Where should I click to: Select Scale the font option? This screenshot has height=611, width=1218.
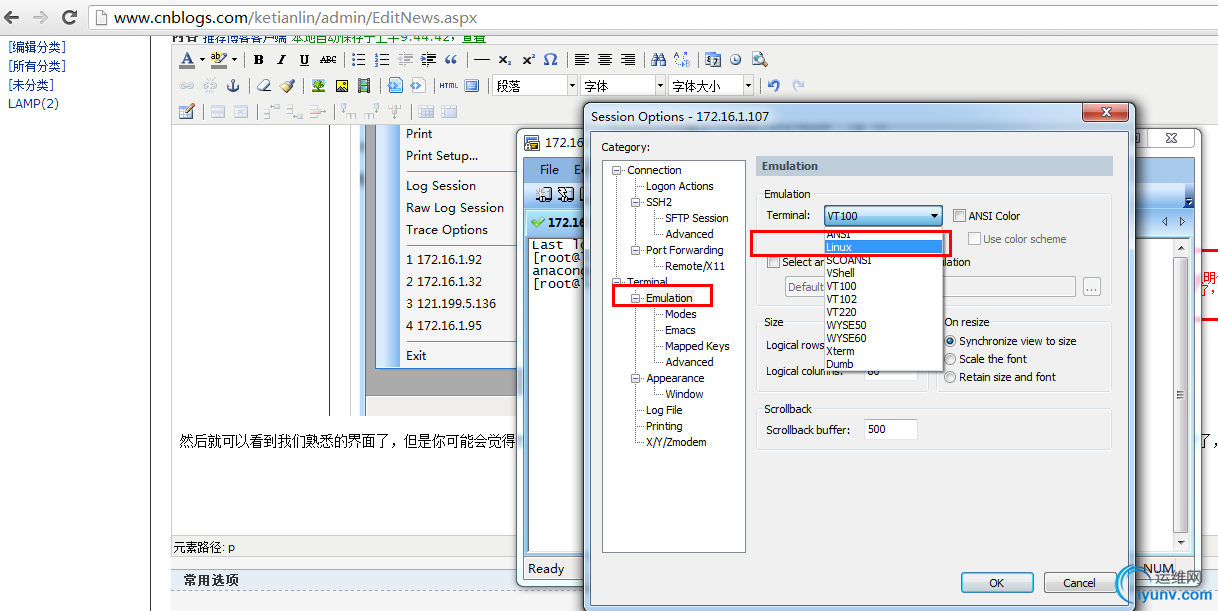(x=950, y=359)
